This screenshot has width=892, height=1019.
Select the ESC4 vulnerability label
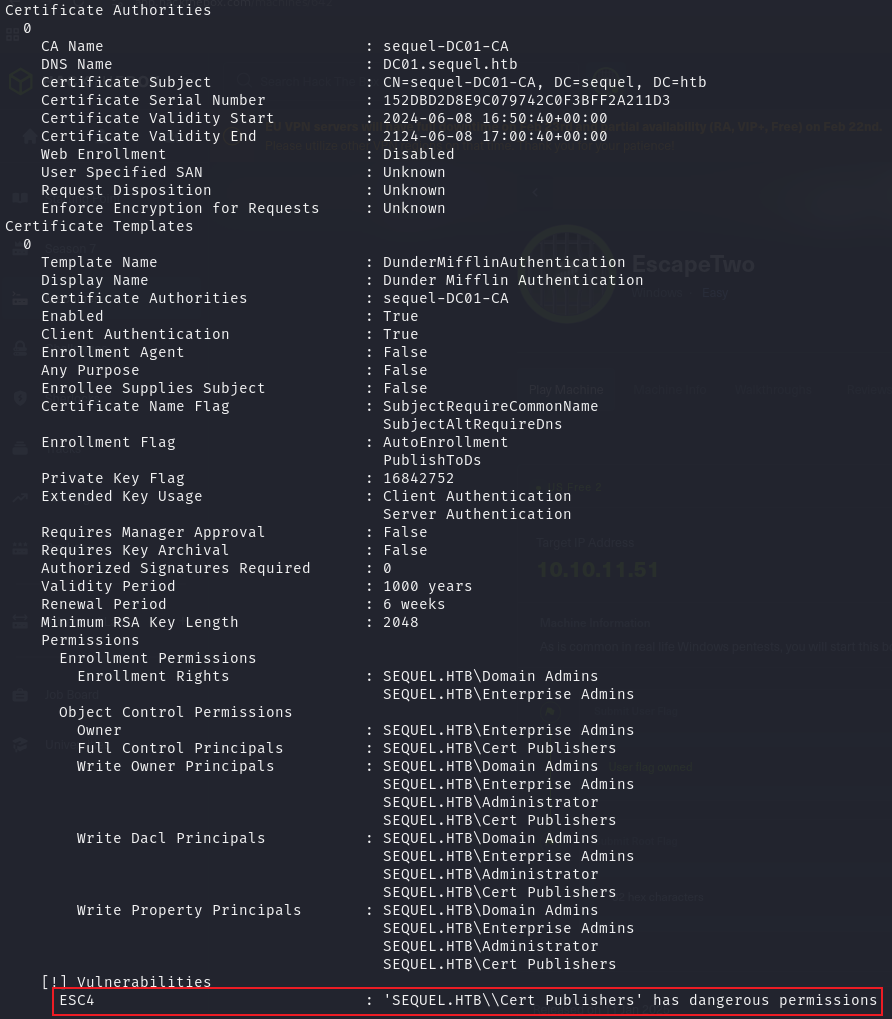click(77, 1000)
